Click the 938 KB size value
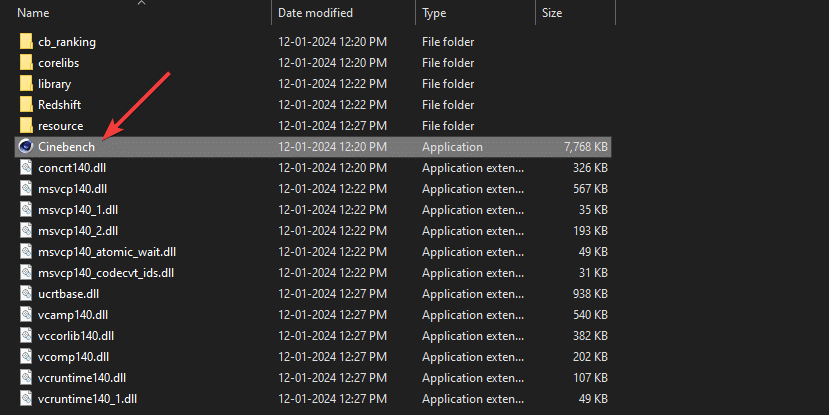The image size is (829, 415). pos(590,293)
